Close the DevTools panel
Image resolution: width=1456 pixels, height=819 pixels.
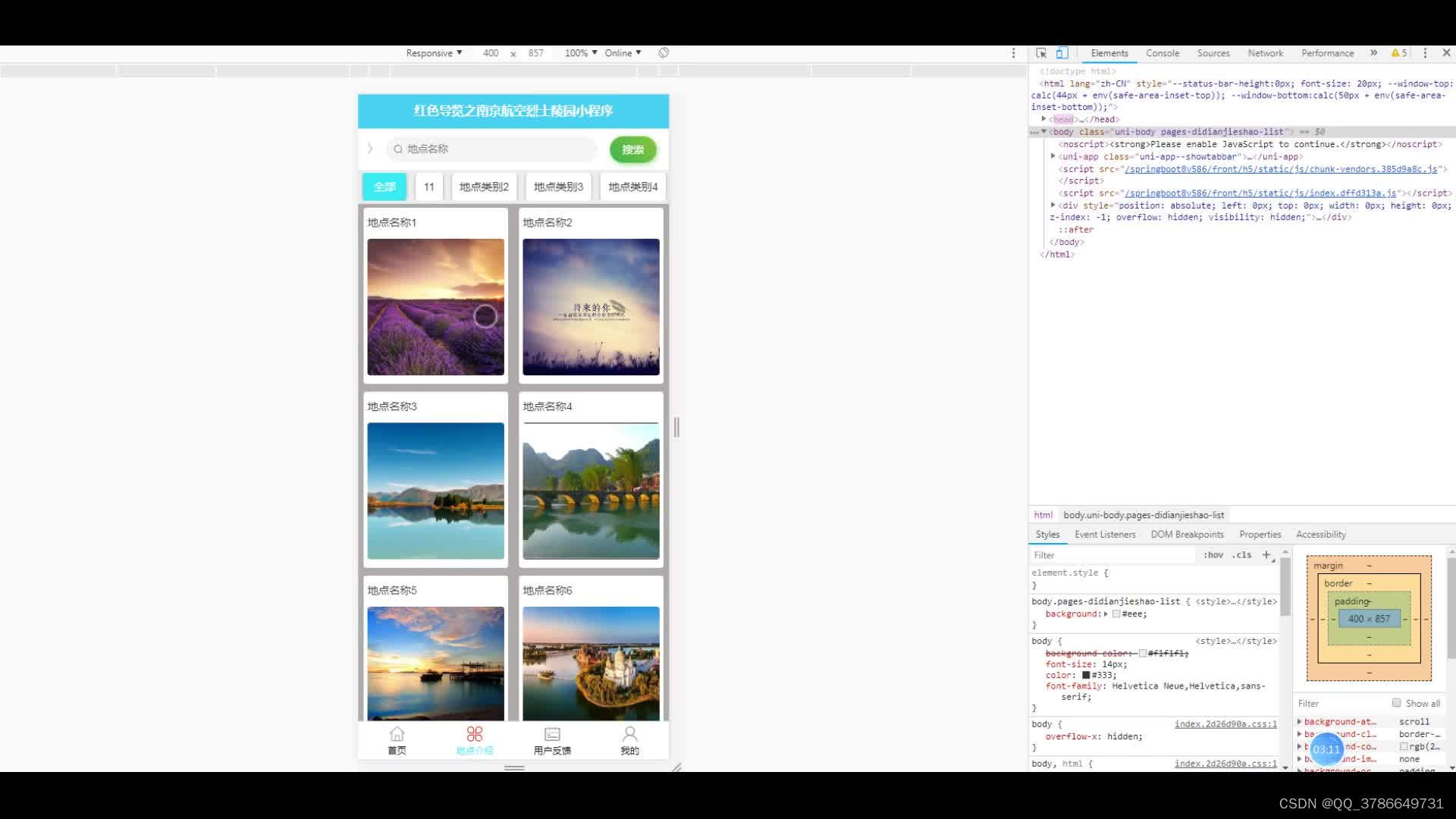tap(1446, 53)
